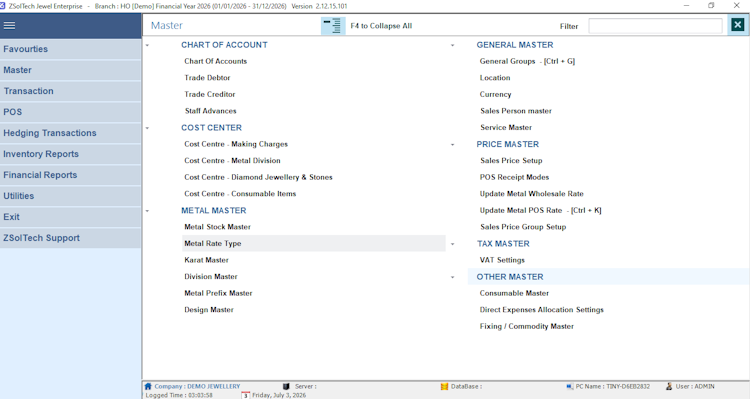The width and height of the screenshot is (750, 399).
Task: Open Sales Price Group Setup
Action: coord(523,227)
